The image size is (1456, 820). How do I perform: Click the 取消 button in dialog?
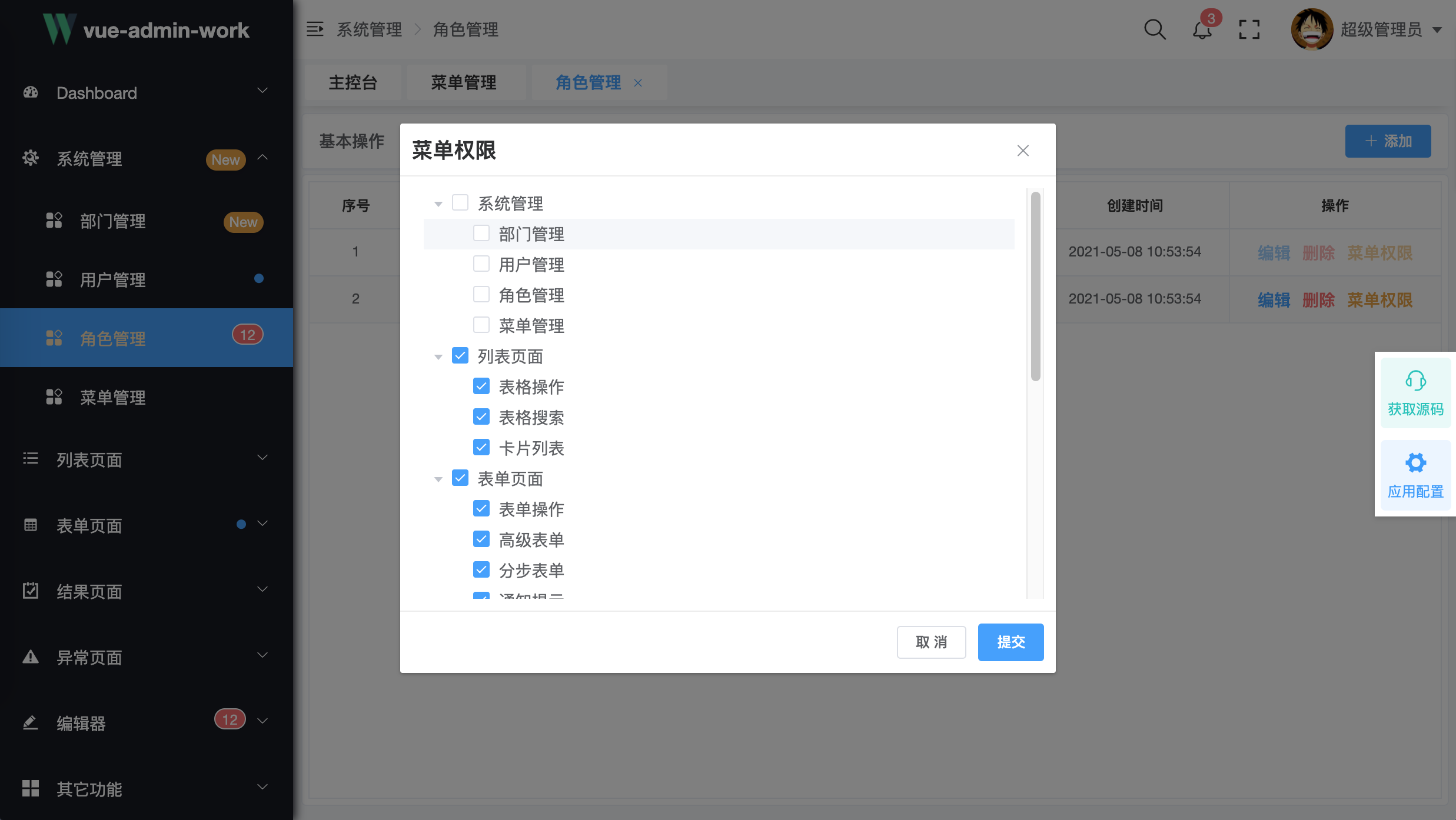[931, 642]
